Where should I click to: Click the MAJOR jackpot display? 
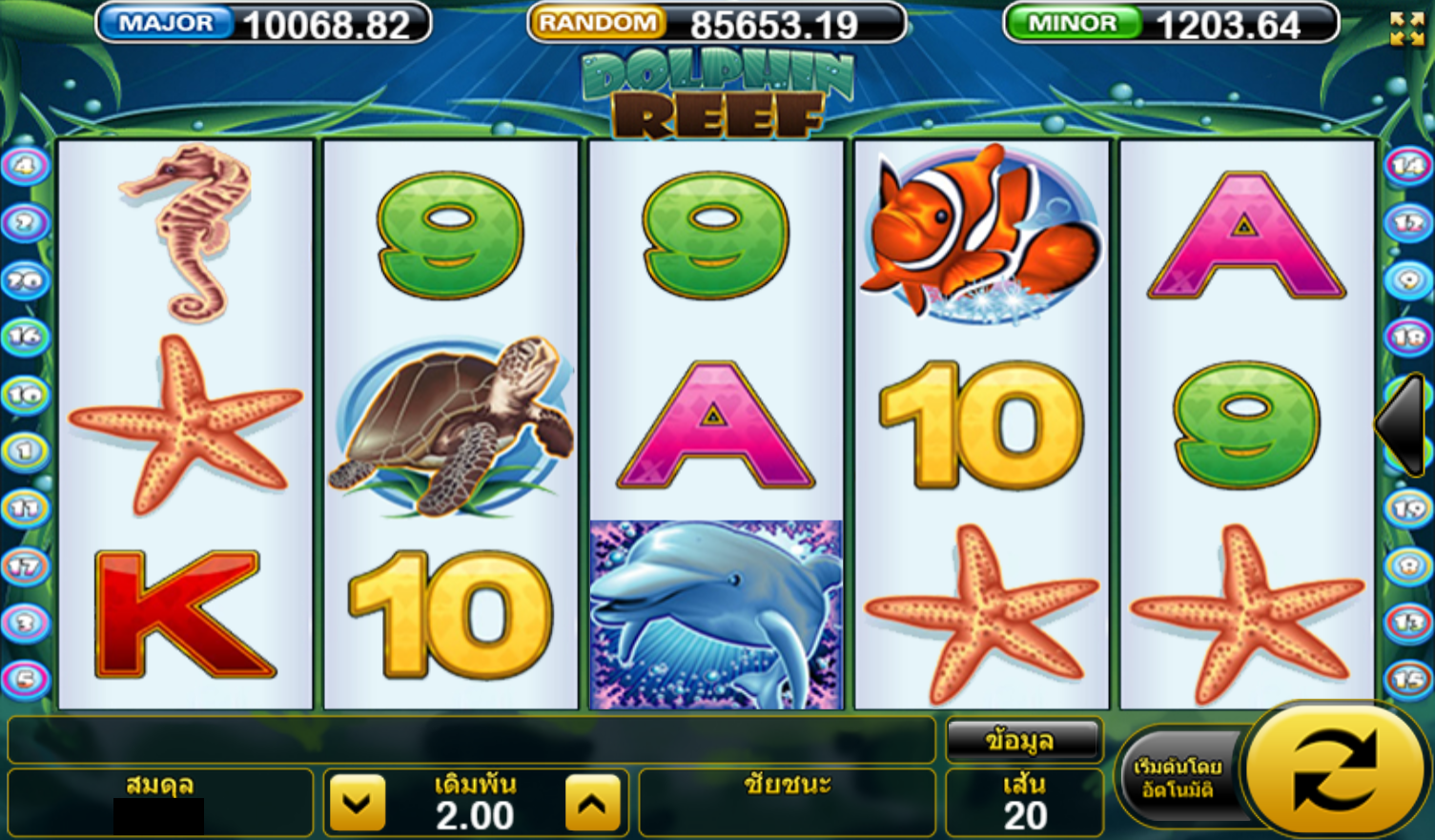(263, 24)
